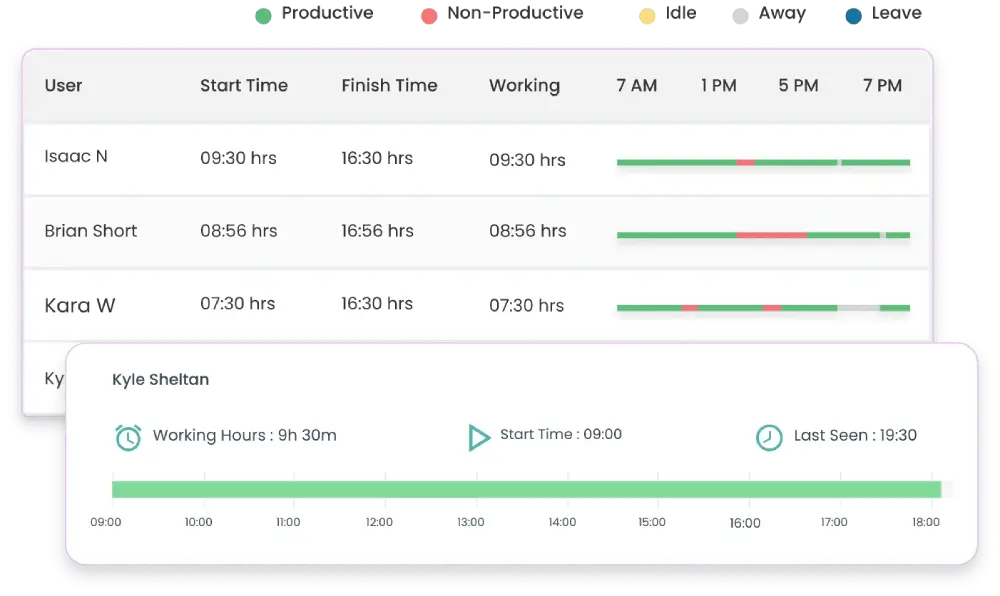This screenshot has width=1000, height=596.
Task: Click Brian Short's user name
Action: click(x=90, y=231)
